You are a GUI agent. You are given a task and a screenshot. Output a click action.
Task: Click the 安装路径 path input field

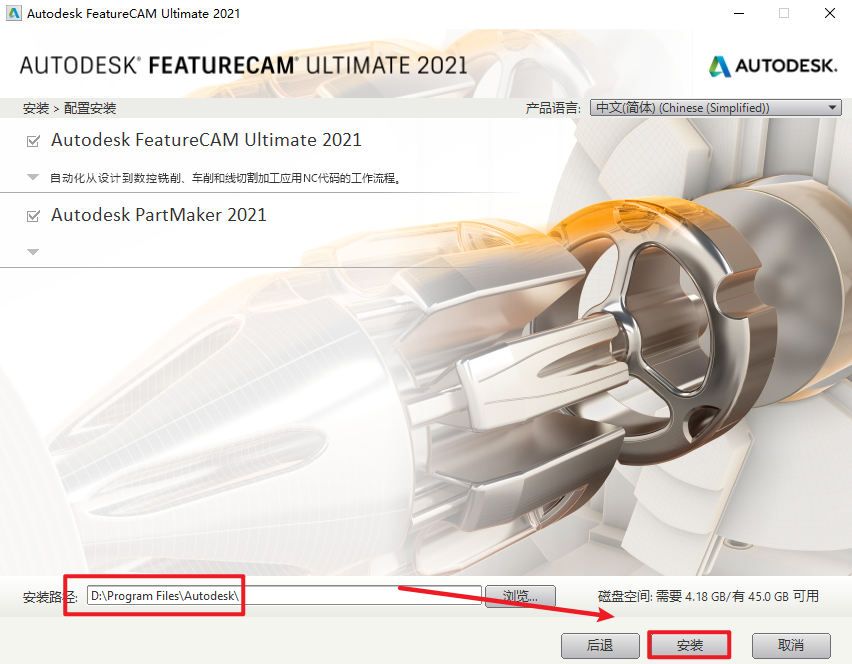pyautogui.click(x=284, y=596)
